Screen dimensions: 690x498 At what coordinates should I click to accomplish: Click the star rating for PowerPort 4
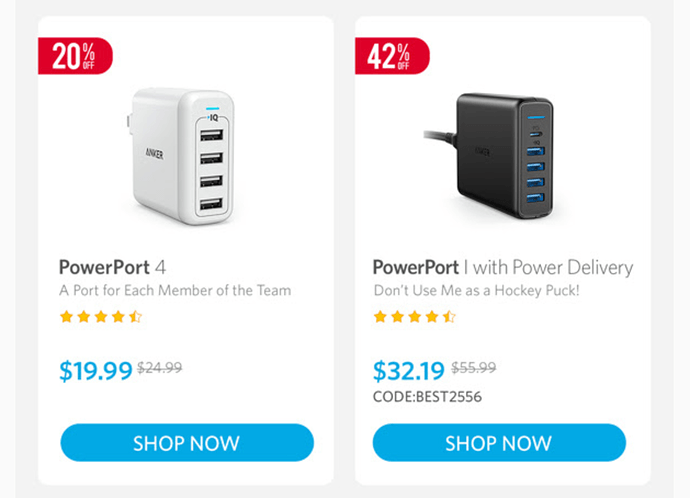click(101, 317)
